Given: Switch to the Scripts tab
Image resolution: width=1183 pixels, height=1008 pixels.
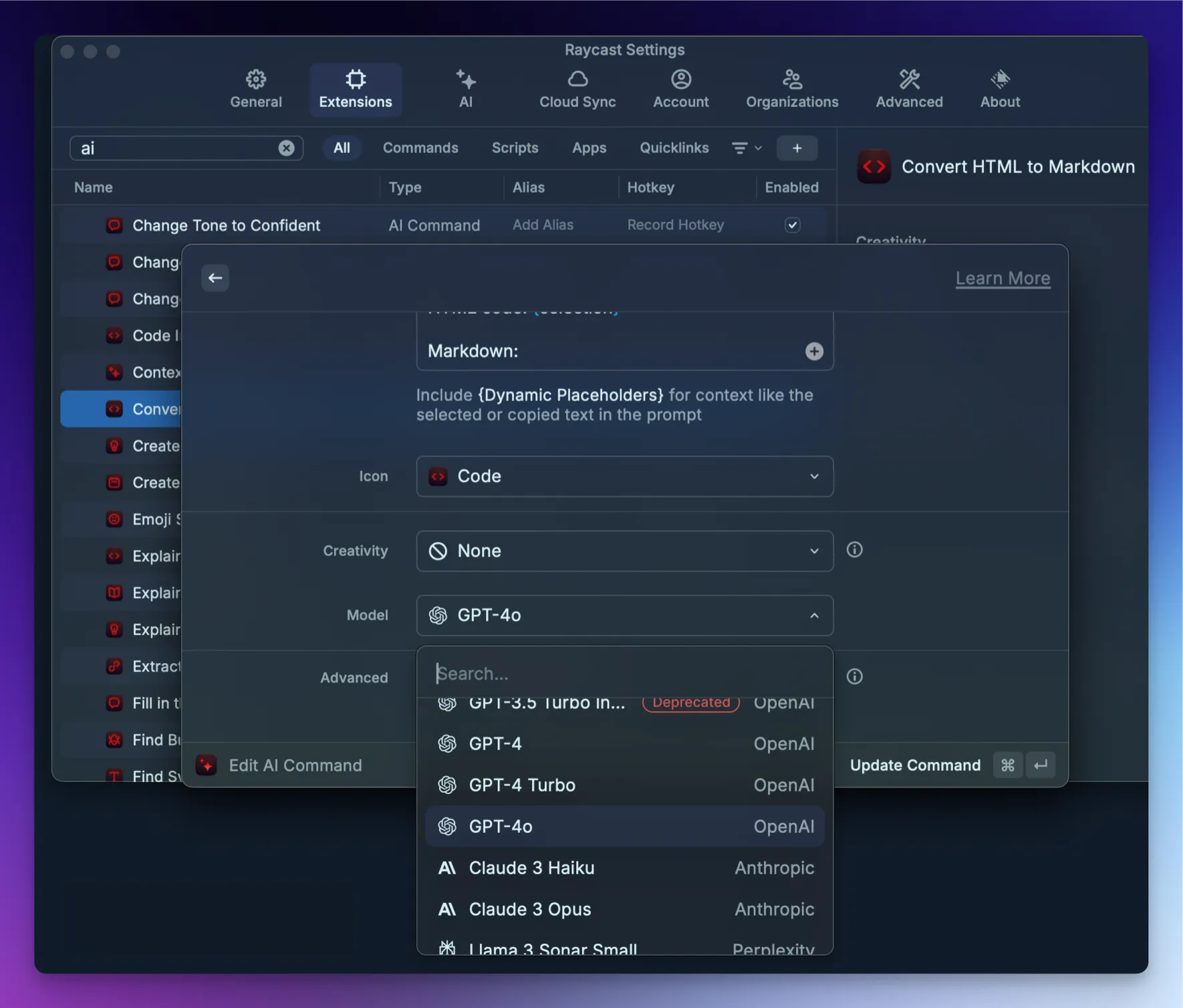Looking at the screenshot, I should coord(515,148).
